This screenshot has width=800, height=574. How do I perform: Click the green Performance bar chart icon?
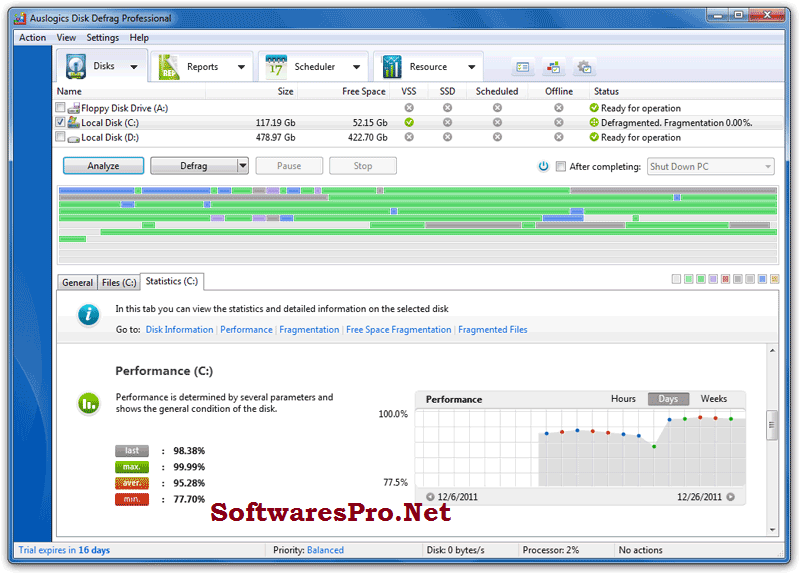(88, 404)
